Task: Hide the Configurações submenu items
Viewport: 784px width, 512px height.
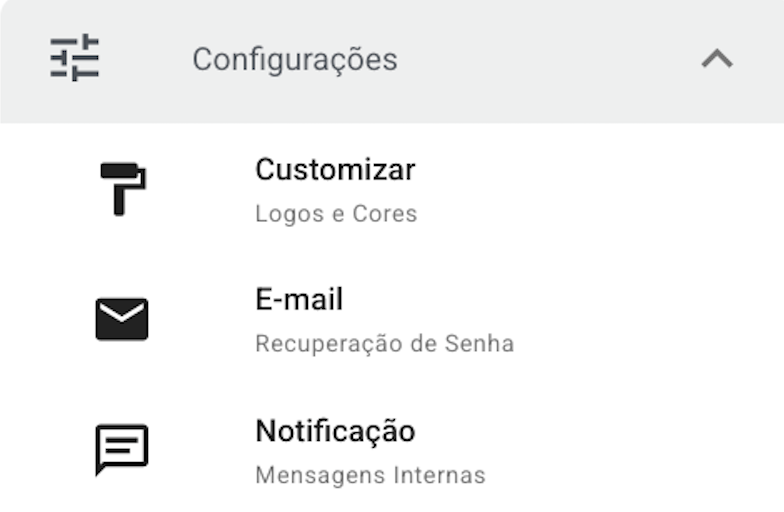Action: (x=716, y=59)
